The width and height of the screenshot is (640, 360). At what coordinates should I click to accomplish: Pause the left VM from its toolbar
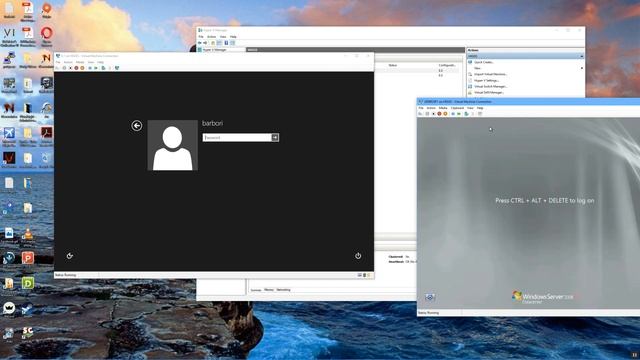[x=90, y=68]
